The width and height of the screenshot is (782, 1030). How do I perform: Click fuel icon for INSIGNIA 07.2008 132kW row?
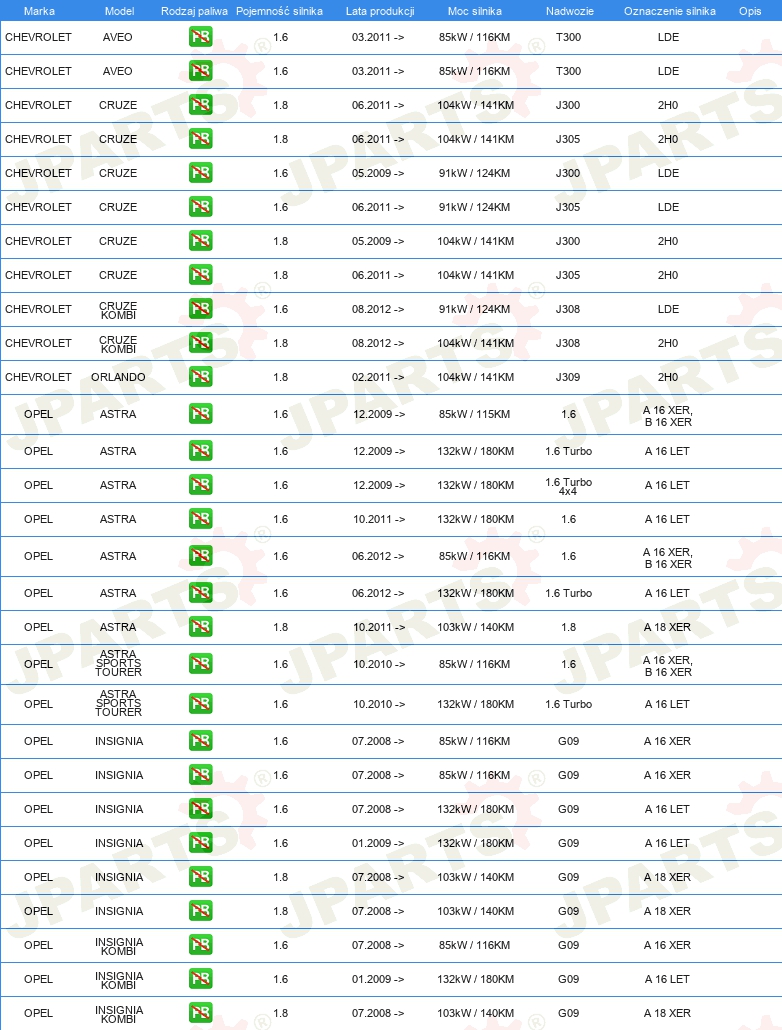(x=200, y=809)
